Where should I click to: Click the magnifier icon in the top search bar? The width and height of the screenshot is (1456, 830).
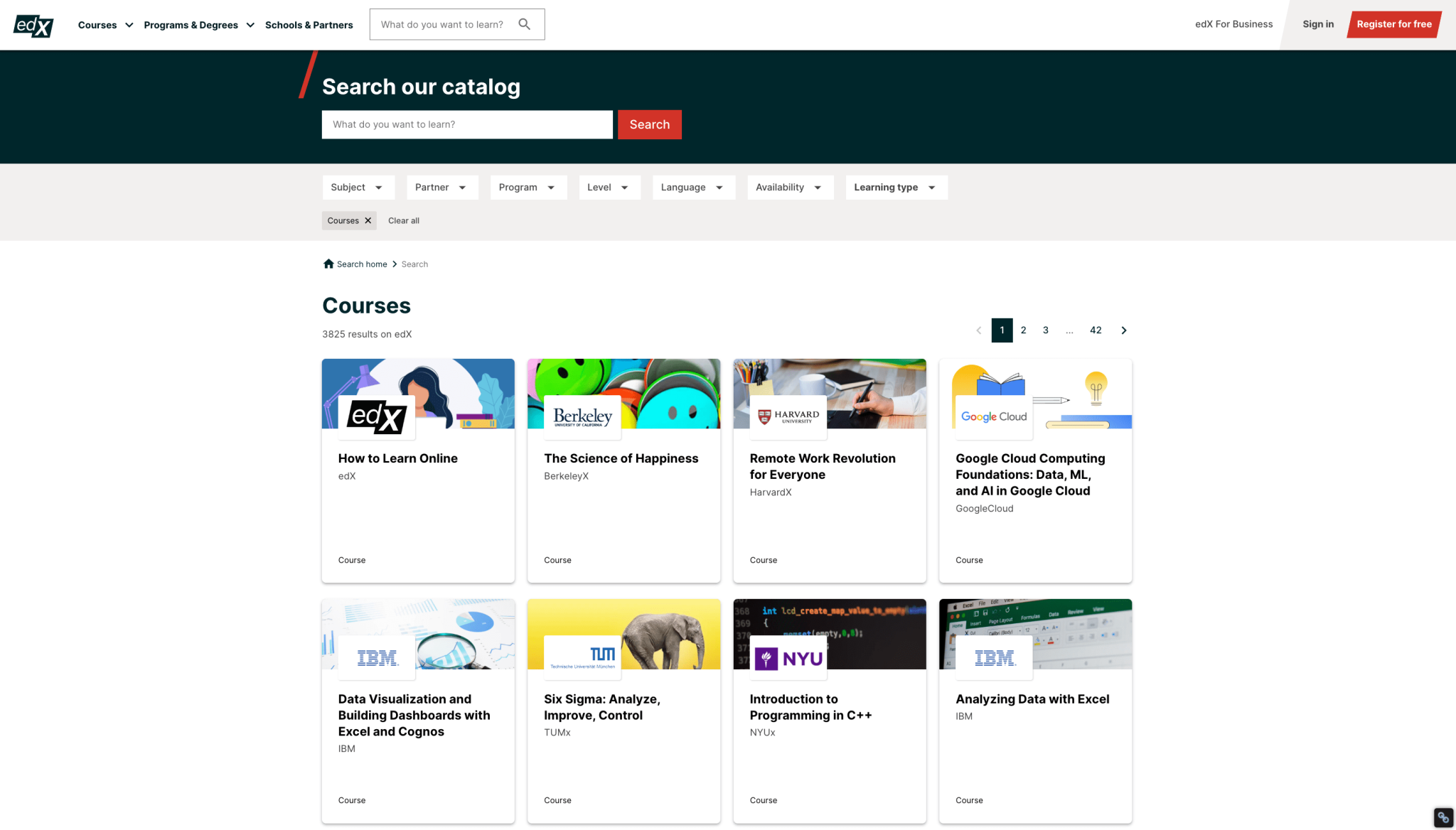[x=525, y=23]
